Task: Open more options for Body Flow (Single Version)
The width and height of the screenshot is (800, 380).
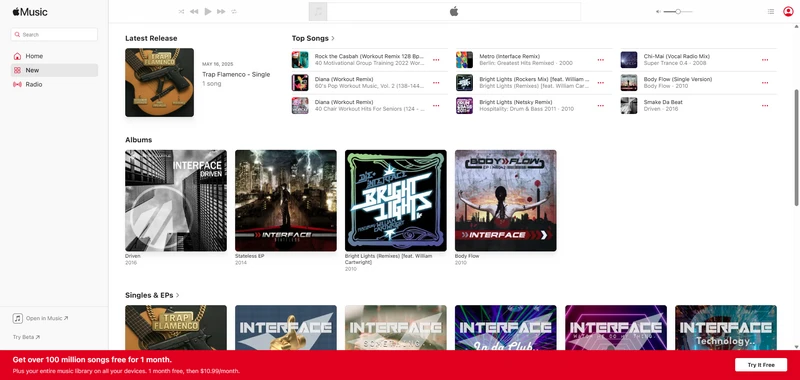Action: tap(765, 83)
